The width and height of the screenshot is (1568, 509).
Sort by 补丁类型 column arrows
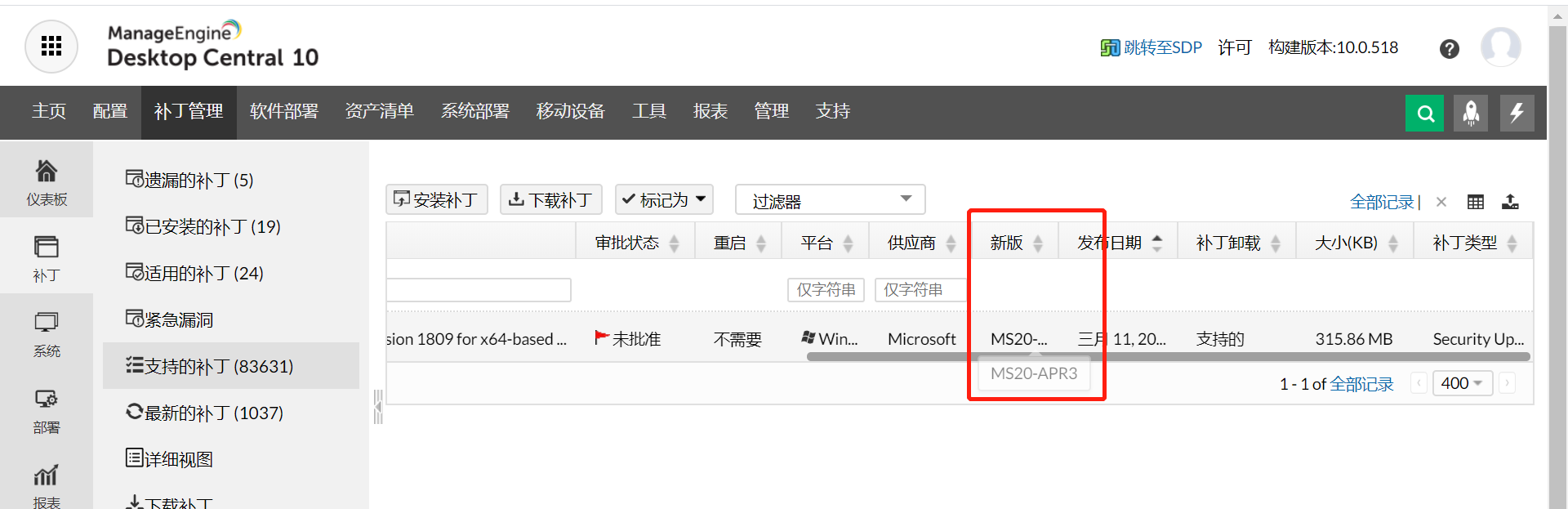[1512, 243]
